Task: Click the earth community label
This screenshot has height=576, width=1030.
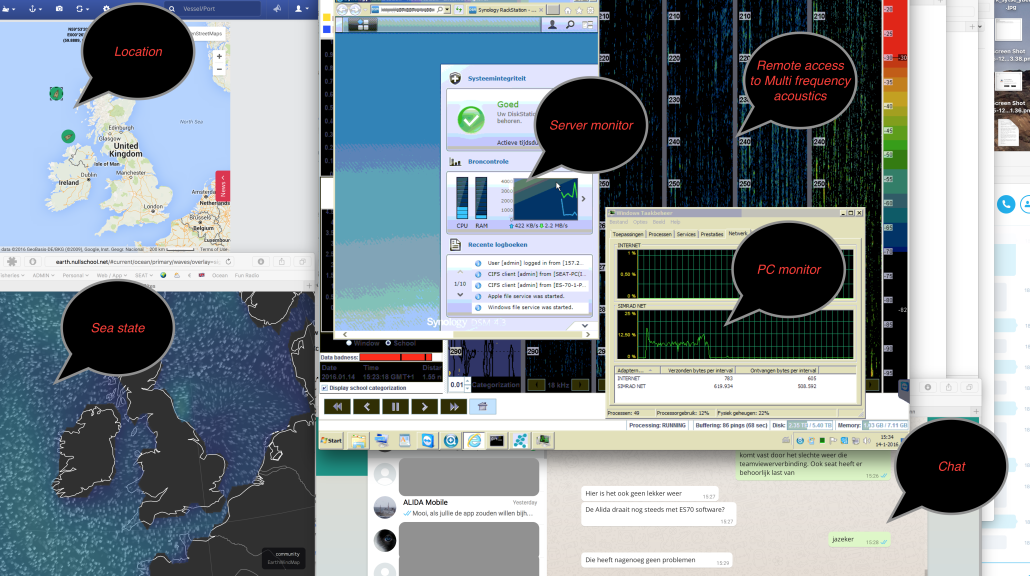Action: pyautogui.click(x=287, y=554)
